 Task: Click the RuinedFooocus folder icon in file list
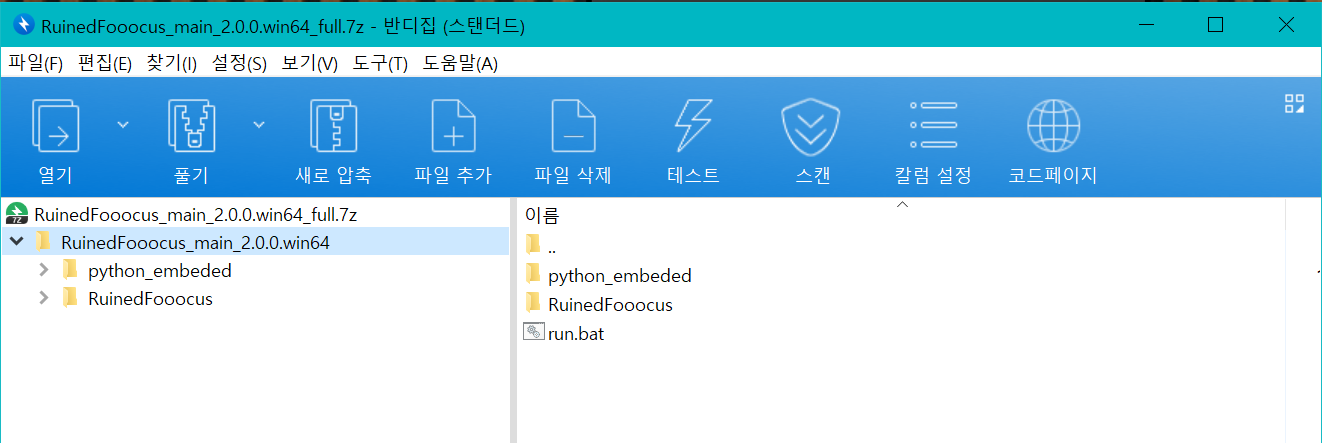tap(533, 304)
